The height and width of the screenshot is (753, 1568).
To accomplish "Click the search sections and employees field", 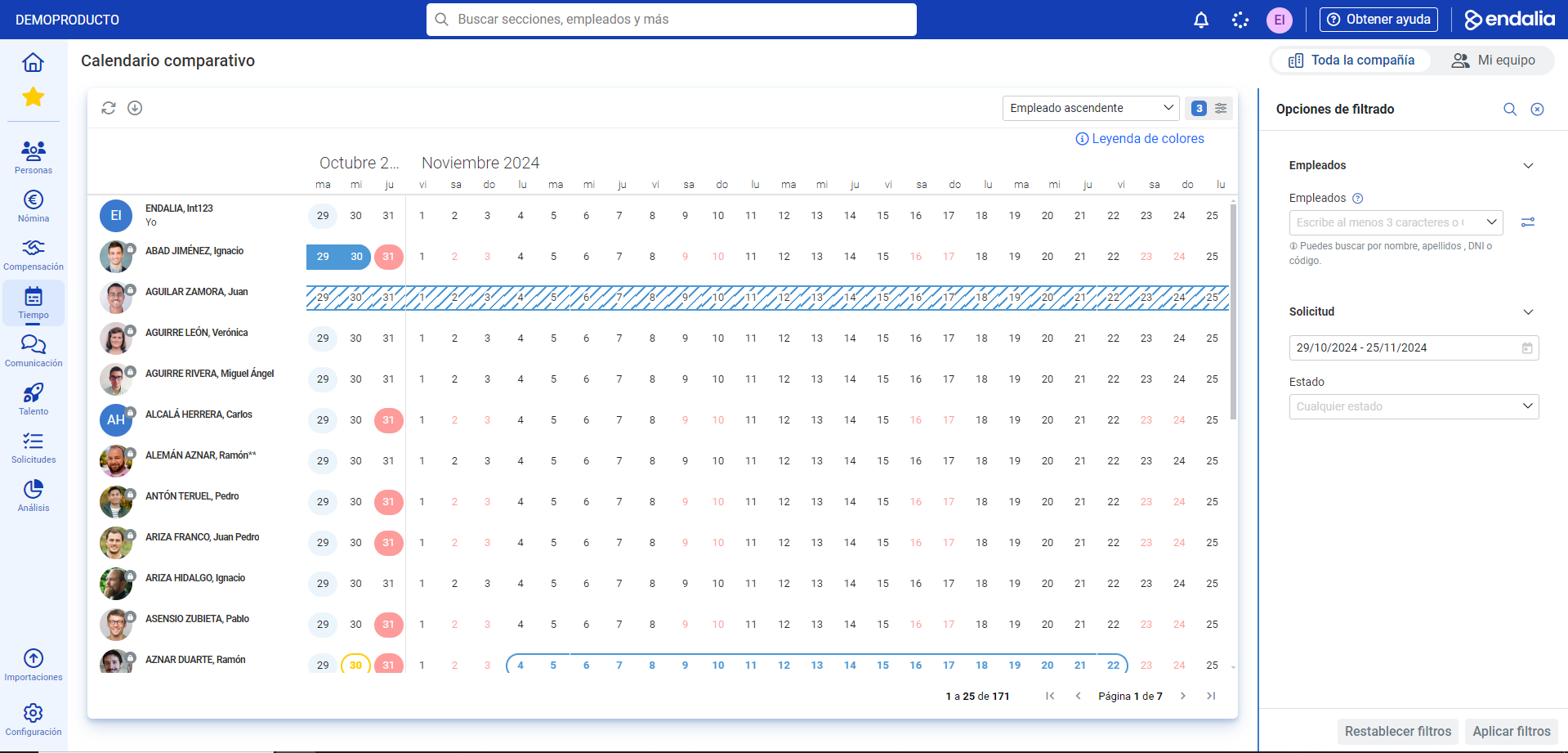I will pos(672,20).
